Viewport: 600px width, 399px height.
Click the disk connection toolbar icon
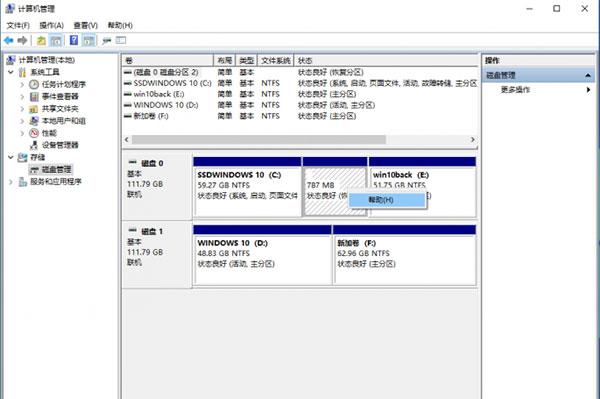pos(107,41)
